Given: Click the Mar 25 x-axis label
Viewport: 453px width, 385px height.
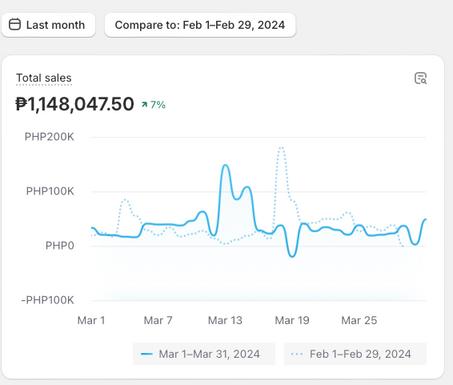Looking at the screenshot, I should [359, 320].
